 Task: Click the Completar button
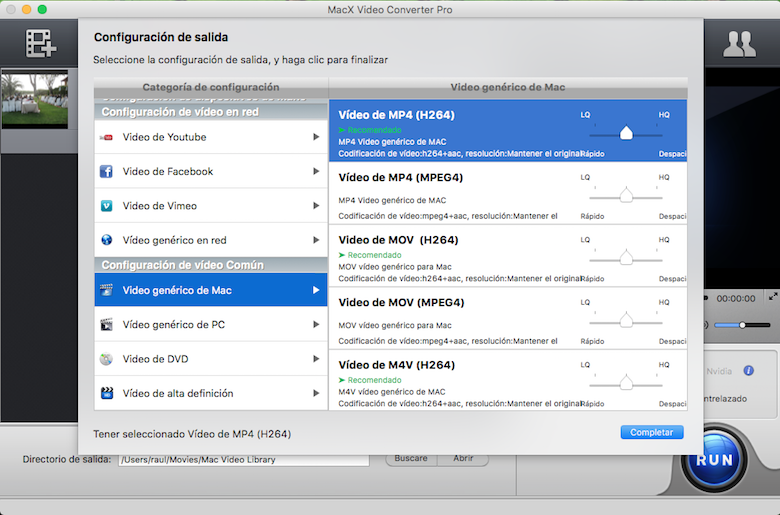(x=652, y=432)
